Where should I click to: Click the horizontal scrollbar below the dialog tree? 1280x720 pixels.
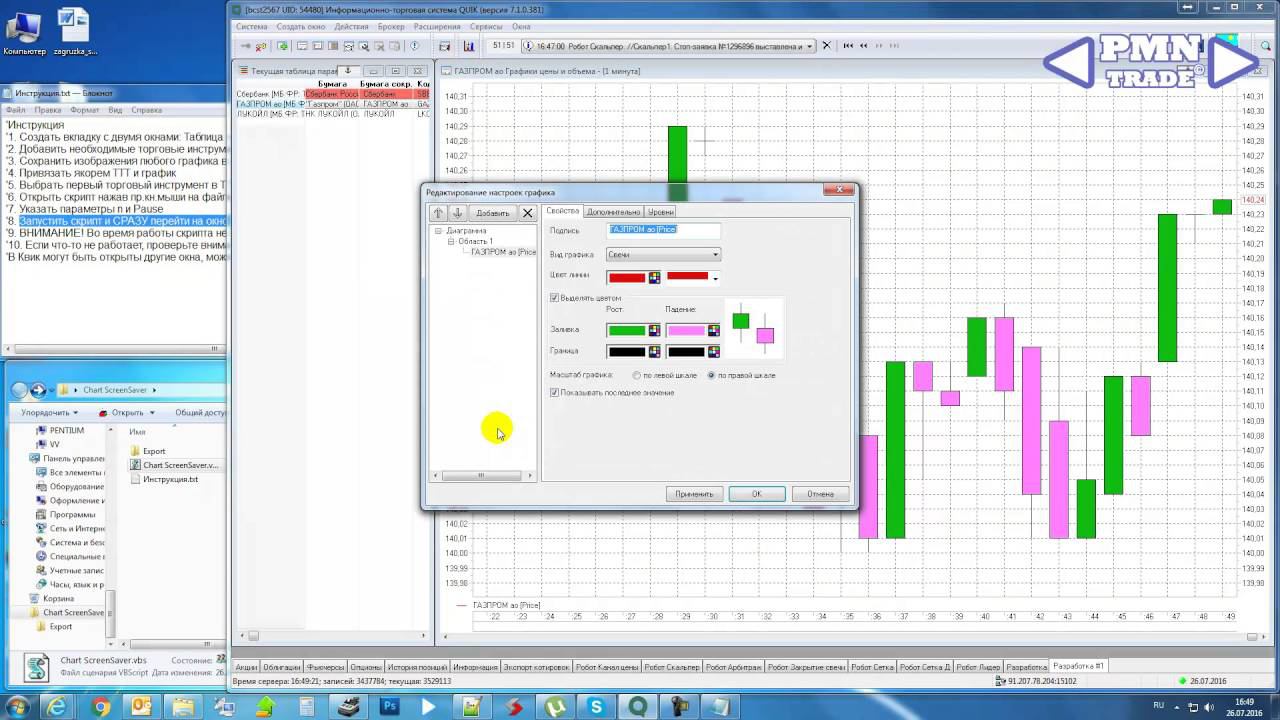coord(483,476)
